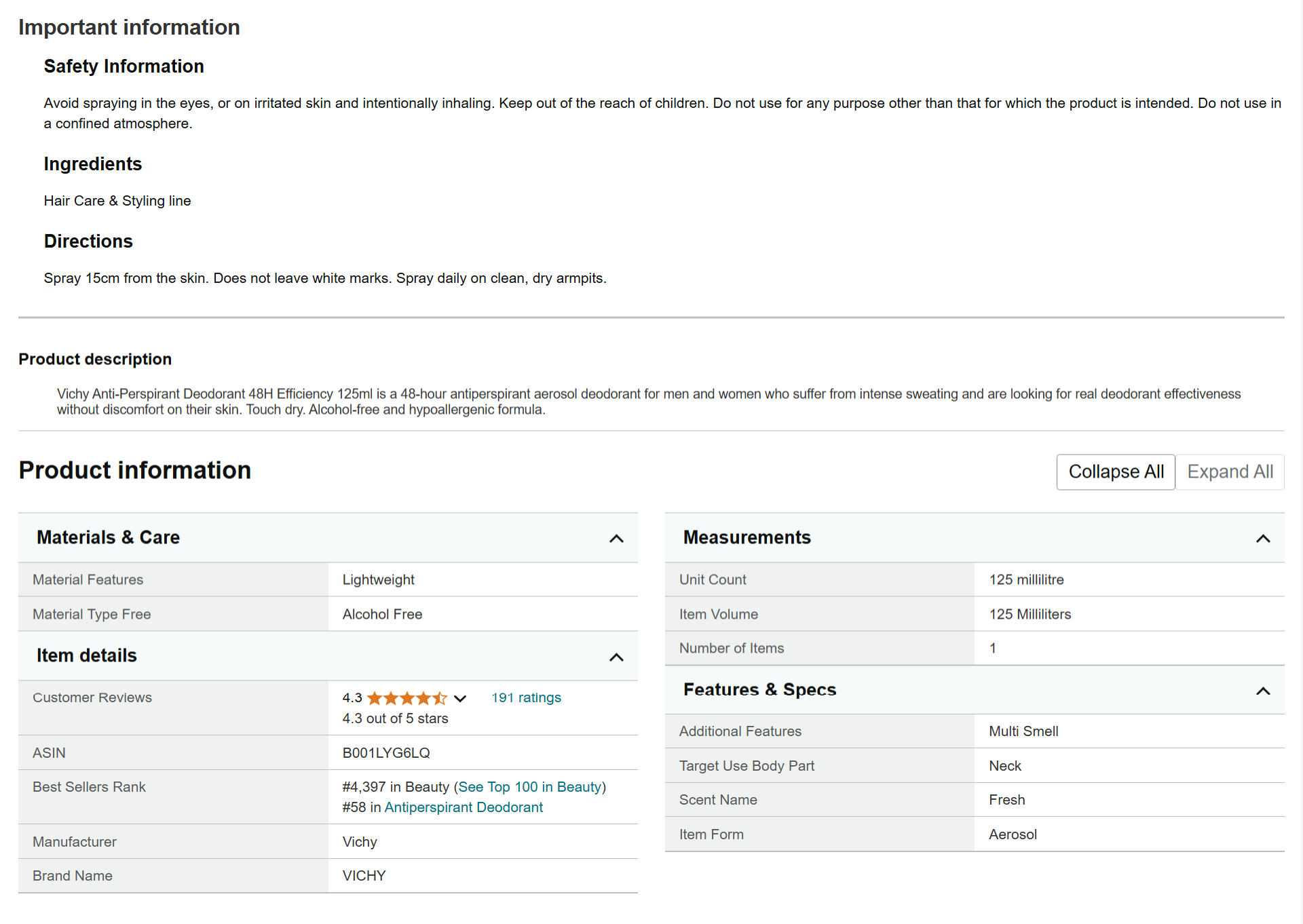
Task: Click the Safety Information heading
Action: pos(124,66)
